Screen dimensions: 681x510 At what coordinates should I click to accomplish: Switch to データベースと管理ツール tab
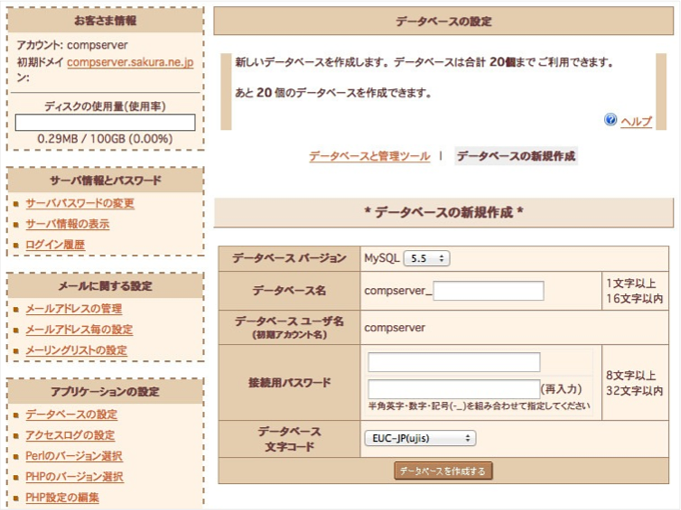370,156
